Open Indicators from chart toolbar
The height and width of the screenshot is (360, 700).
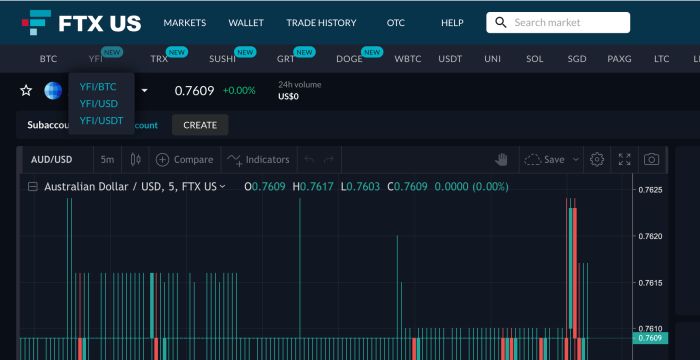pos(258,159)
